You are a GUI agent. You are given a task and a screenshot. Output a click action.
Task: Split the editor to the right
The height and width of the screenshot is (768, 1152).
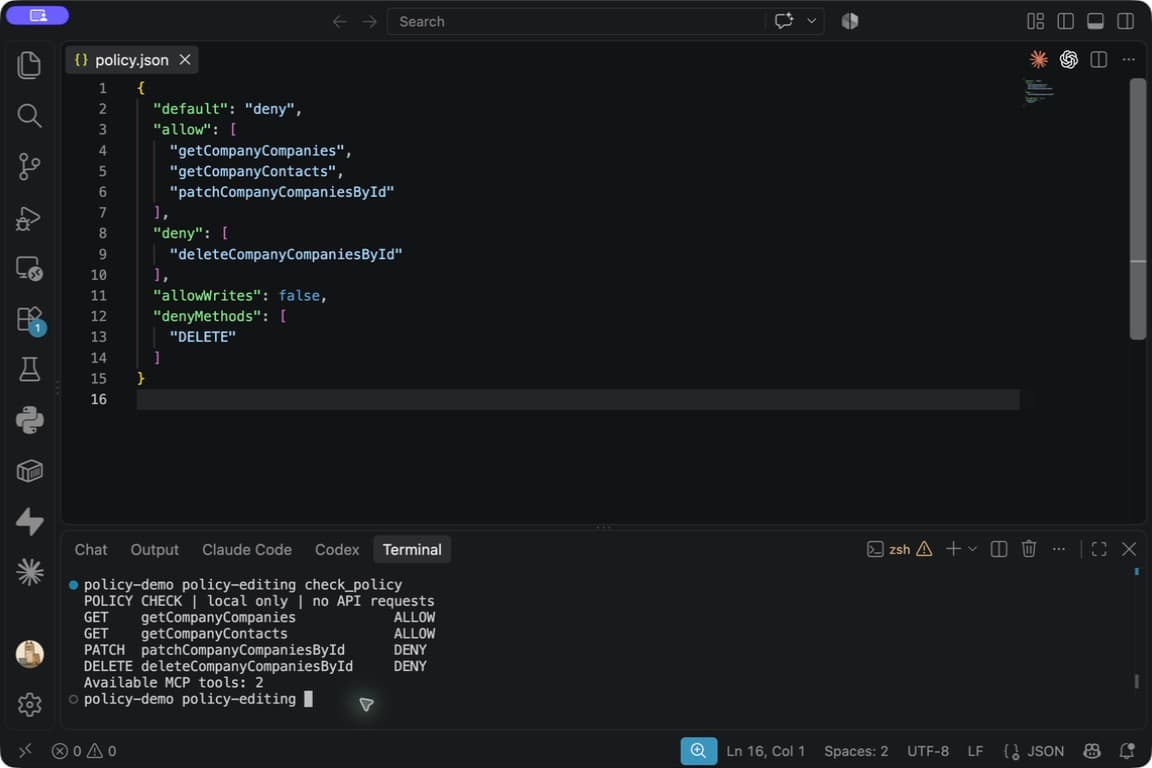click(x=1098, y=60)
